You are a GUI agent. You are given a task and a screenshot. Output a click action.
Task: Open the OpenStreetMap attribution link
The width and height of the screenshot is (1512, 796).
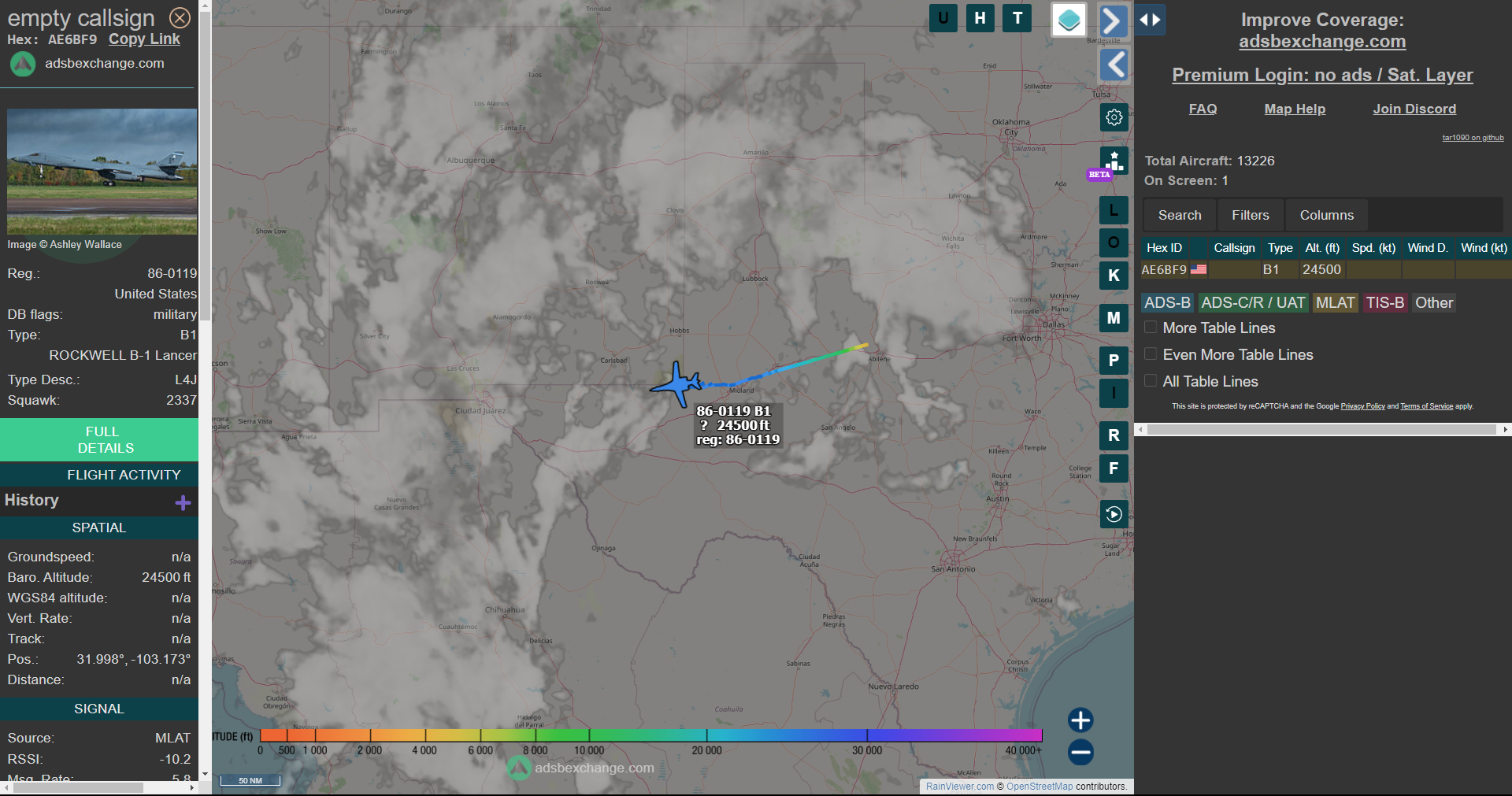(x=1039, y=787)
